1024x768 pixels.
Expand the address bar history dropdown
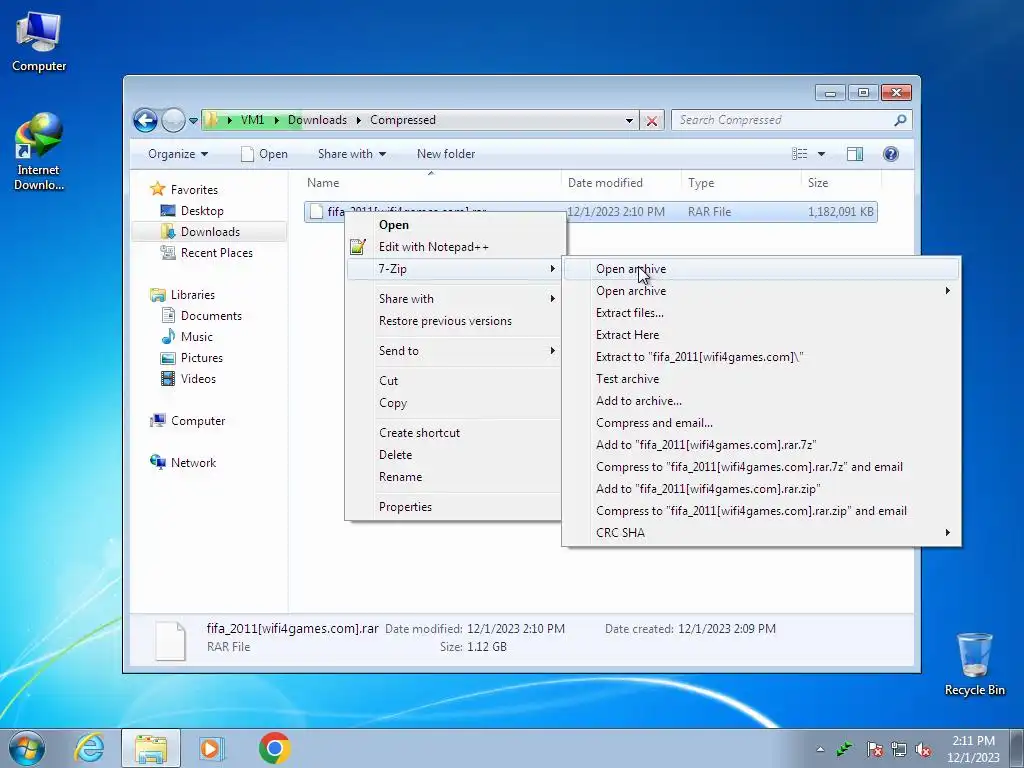pyautogui.click(x=629, y=121)
